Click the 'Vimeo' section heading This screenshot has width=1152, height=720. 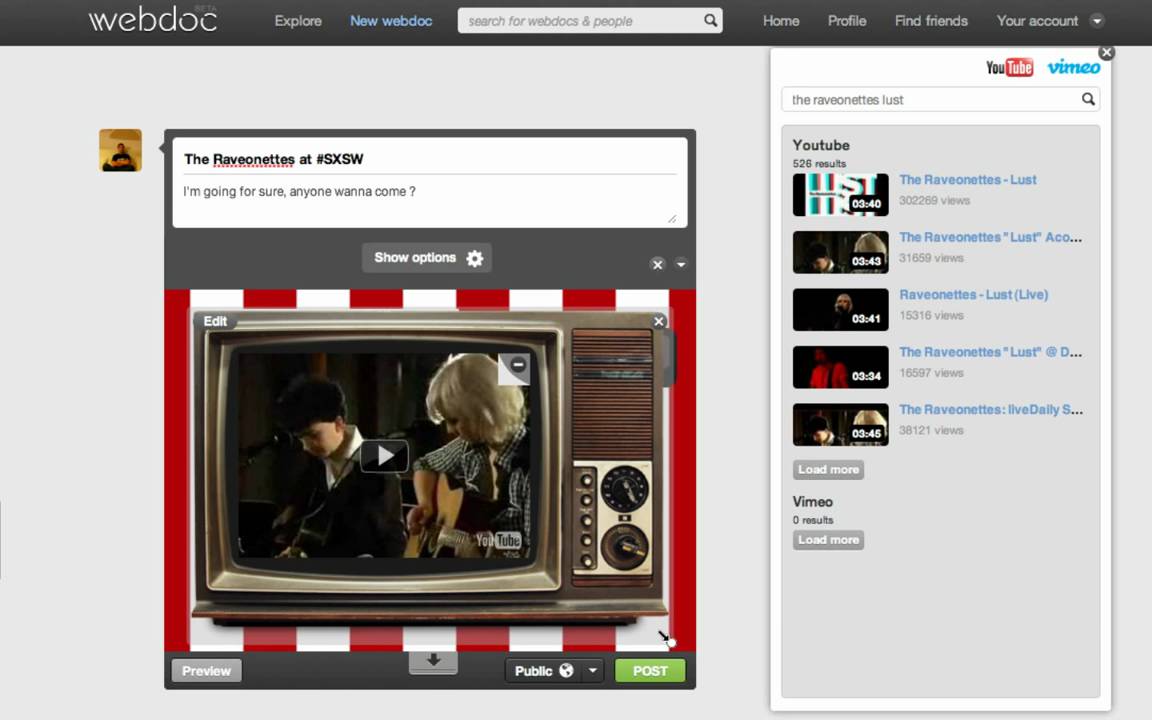click(x=813, y=502)
